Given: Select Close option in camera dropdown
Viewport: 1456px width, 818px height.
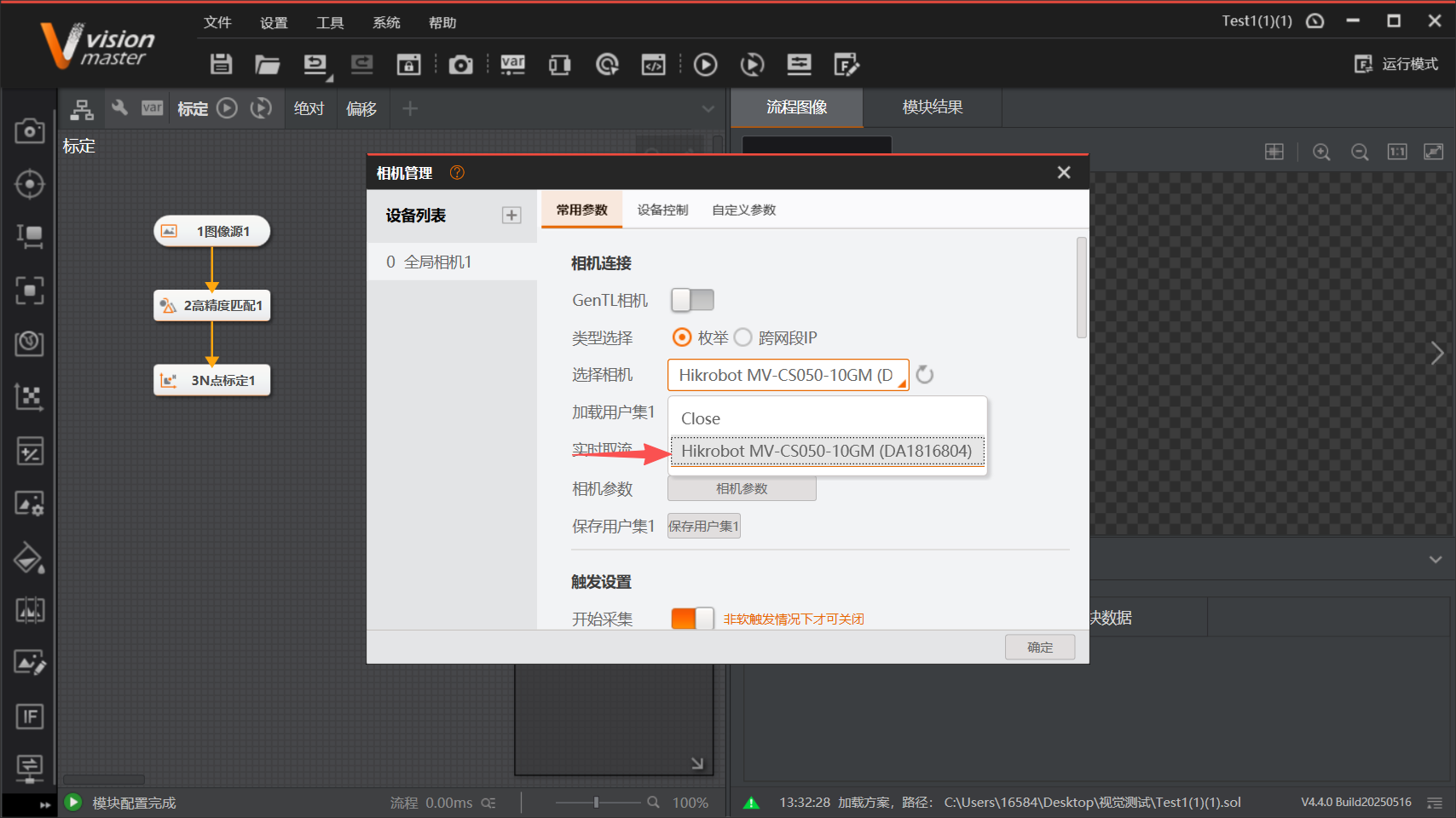Looking at the screenshot, I should point(701,418).
